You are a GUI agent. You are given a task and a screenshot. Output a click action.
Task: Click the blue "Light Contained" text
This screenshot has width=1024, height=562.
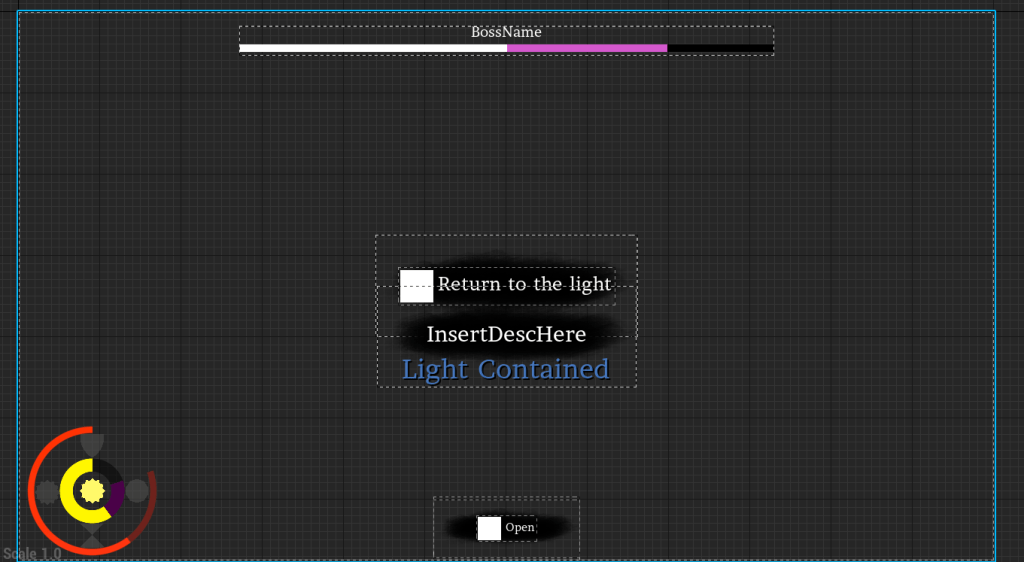pos(505,370)
